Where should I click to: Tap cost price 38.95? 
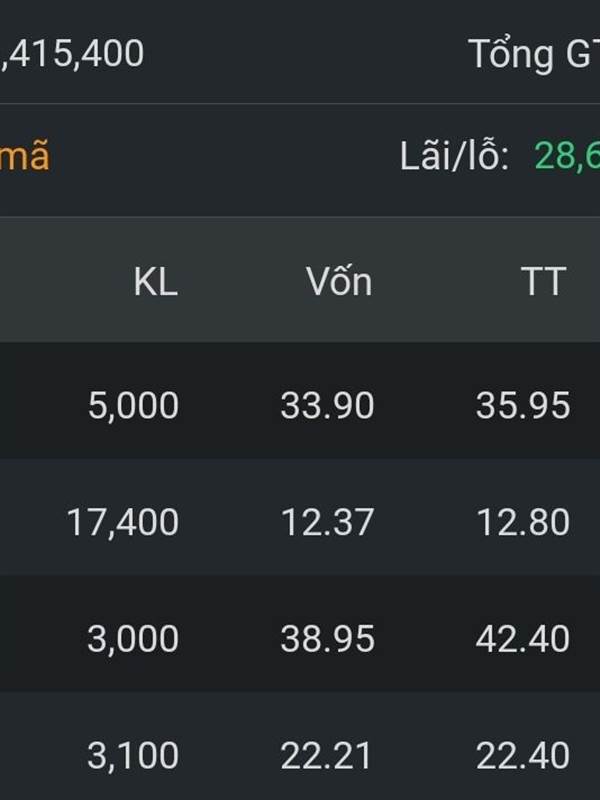[x=327, y=639]
